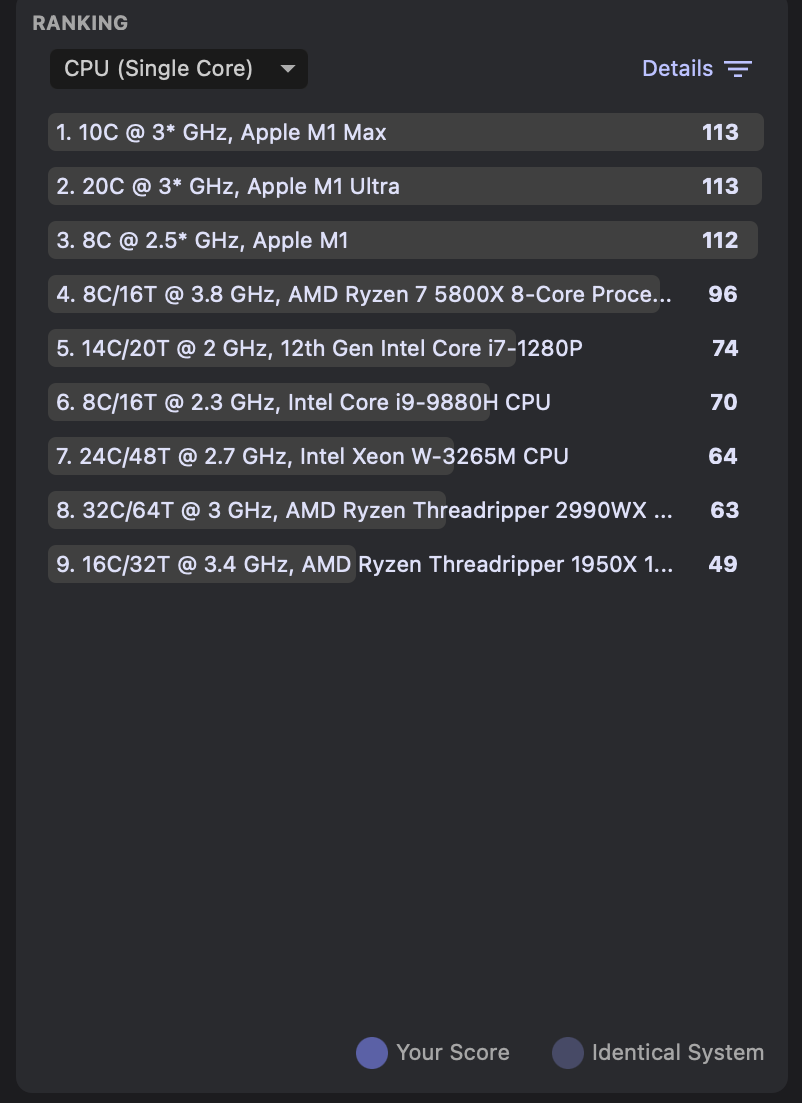This screenshot has width=802, height=1103.
Task: Click the Identical System legend circle
Action: point(568,1052)
